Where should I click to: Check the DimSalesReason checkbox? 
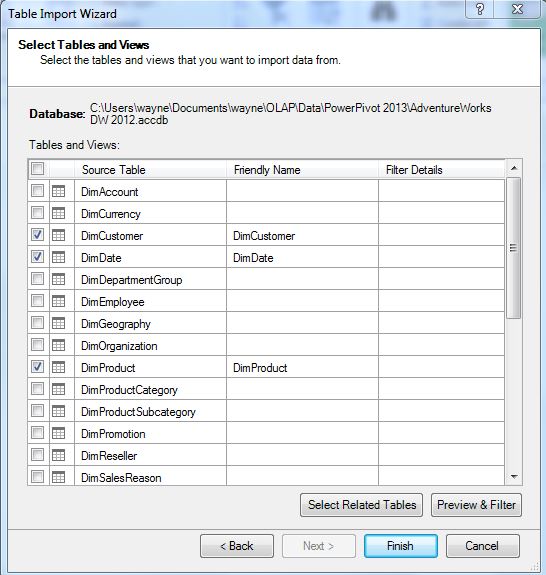37,477
